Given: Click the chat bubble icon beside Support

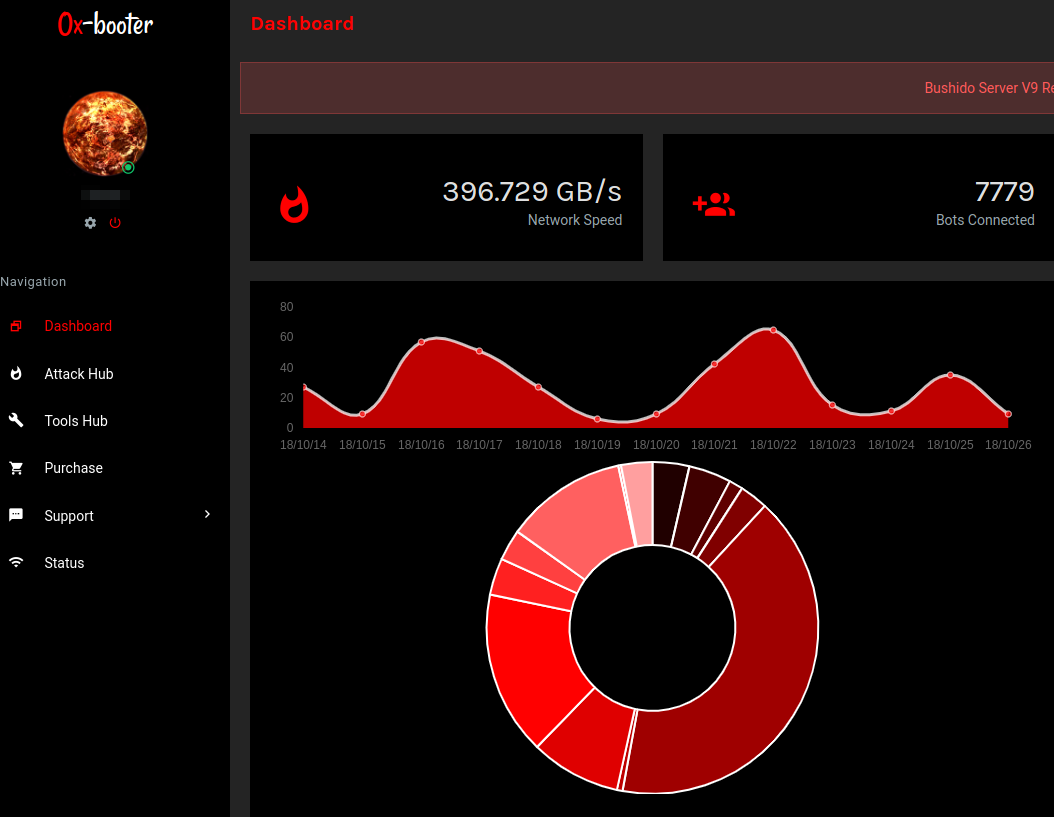Looking at the screenshot, I should pos(16,515).
